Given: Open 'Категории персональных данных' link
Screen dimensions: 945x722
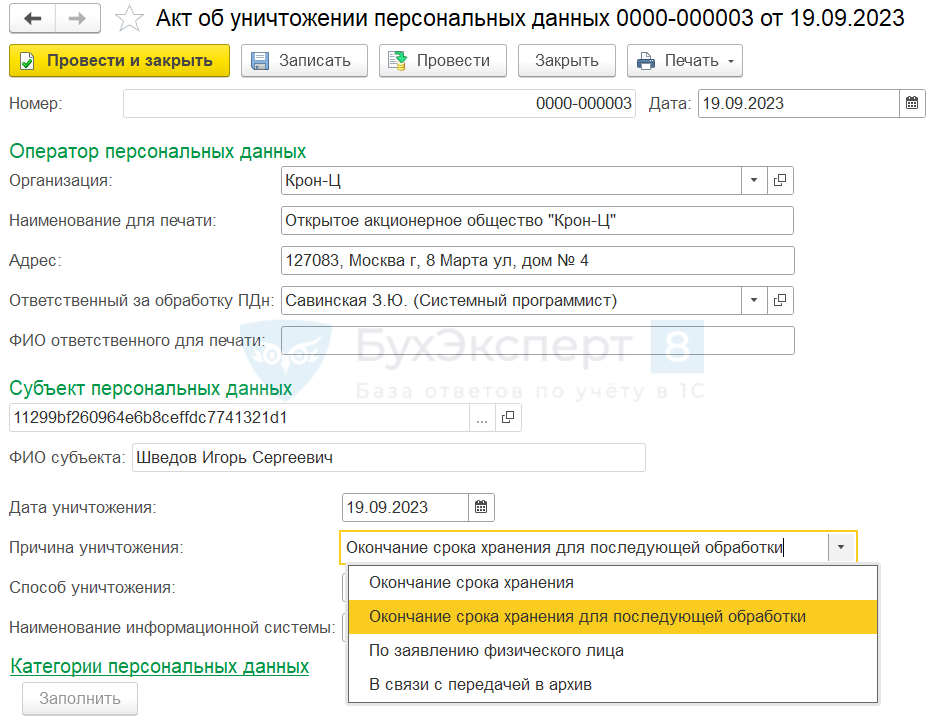Looking at the screenshot, I should click(160, 667).
